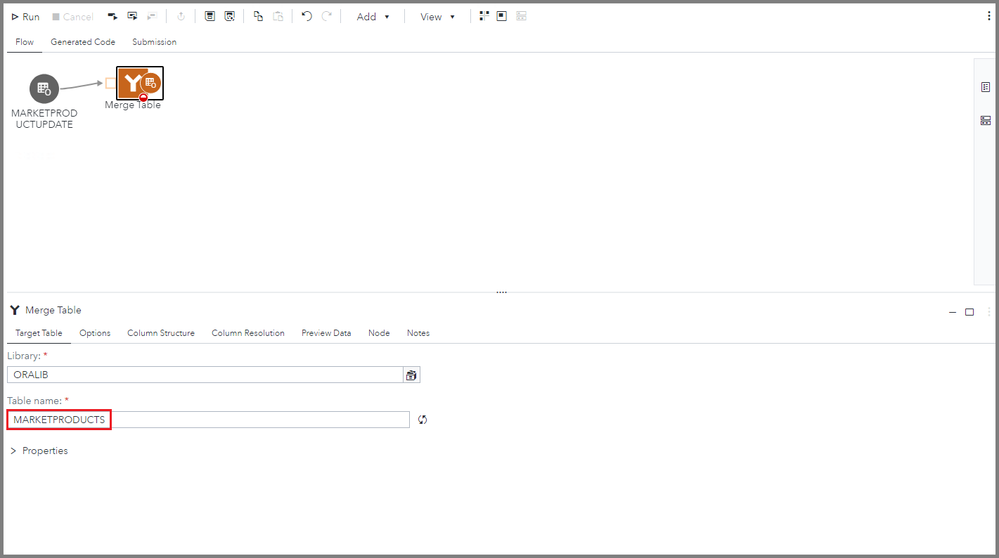Viewport: 999px width, 558px height.
Task: Select the Merge Table node
Action: (x=140, y=83)
